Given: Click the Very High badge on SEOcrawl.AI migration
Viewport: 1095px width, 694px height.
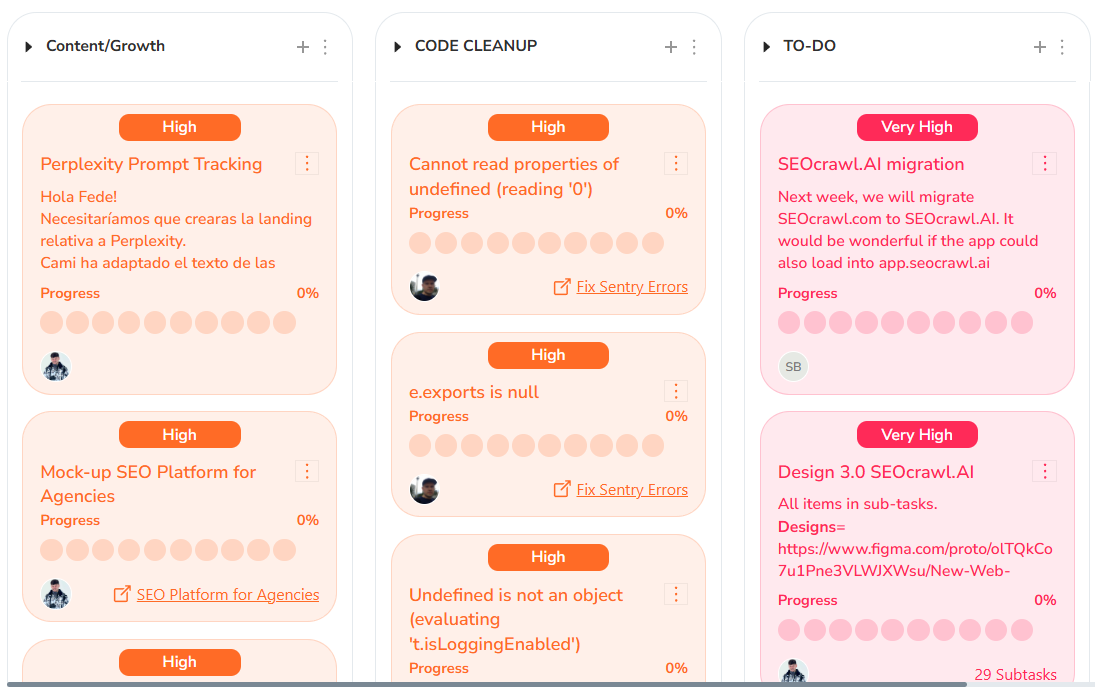Looking at the screenshot, I should [917, 127].
